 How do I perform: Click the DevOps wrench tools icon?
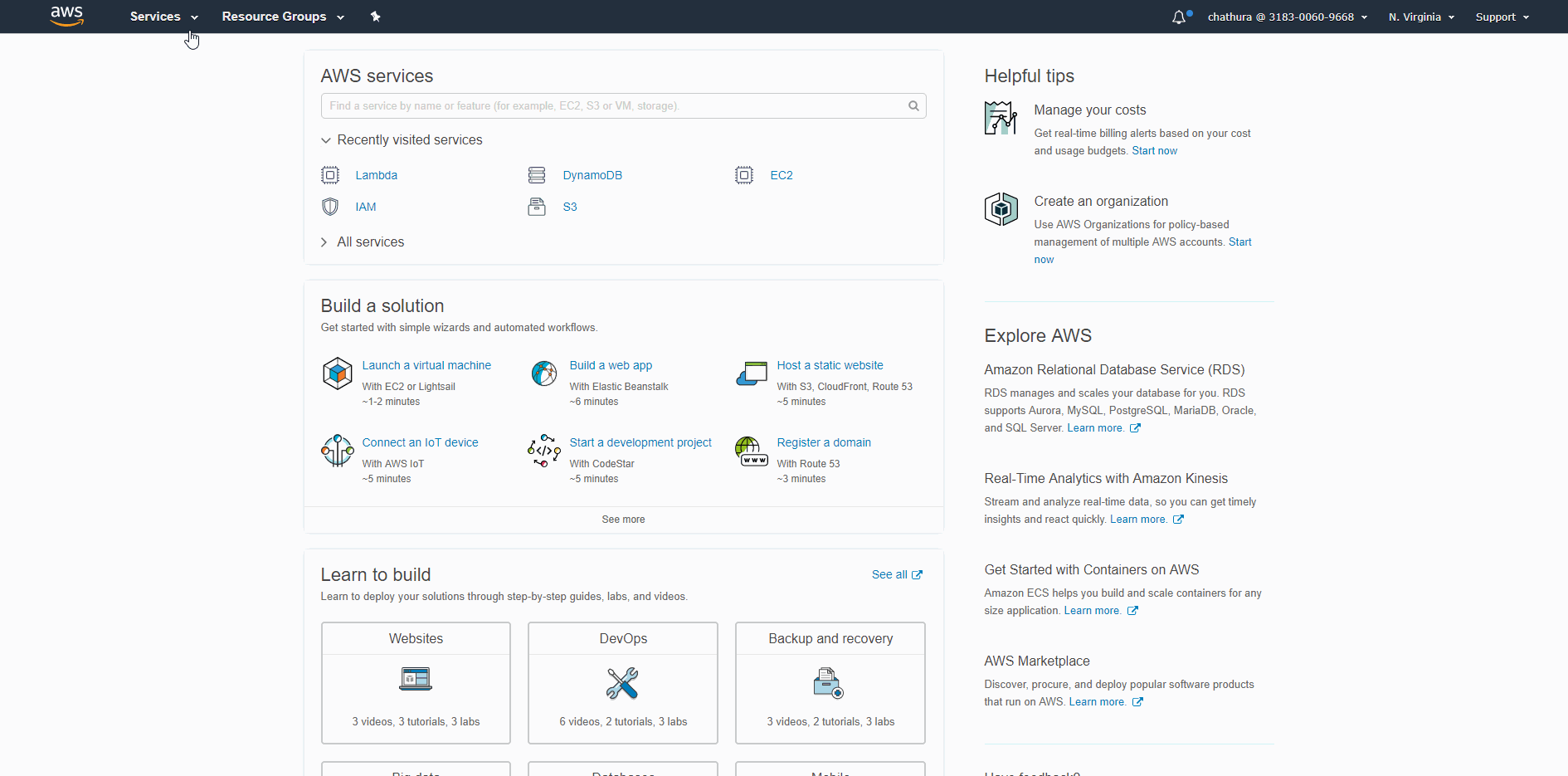point(622,683)
